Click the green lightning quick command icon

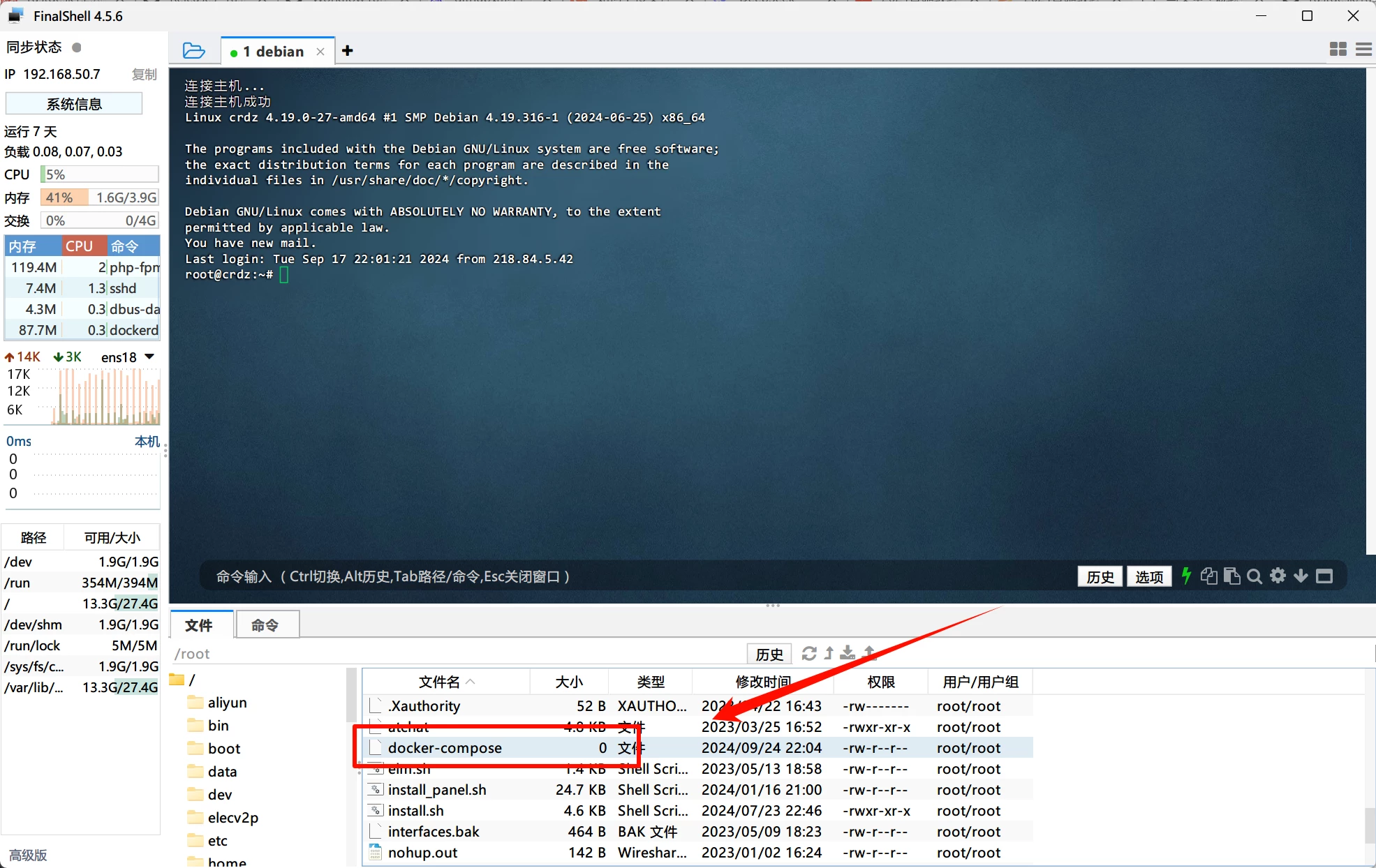click(x=1186, y=576)
